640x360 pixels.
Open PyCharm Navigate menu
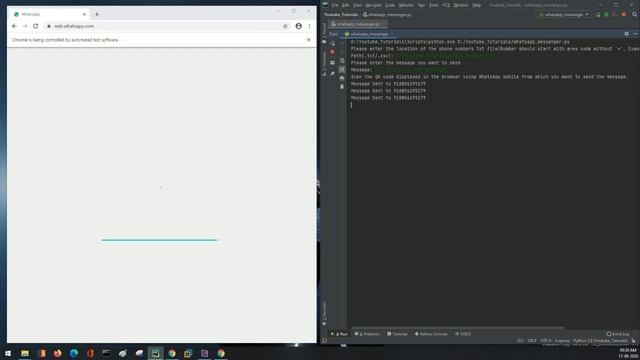coord(373,5)
